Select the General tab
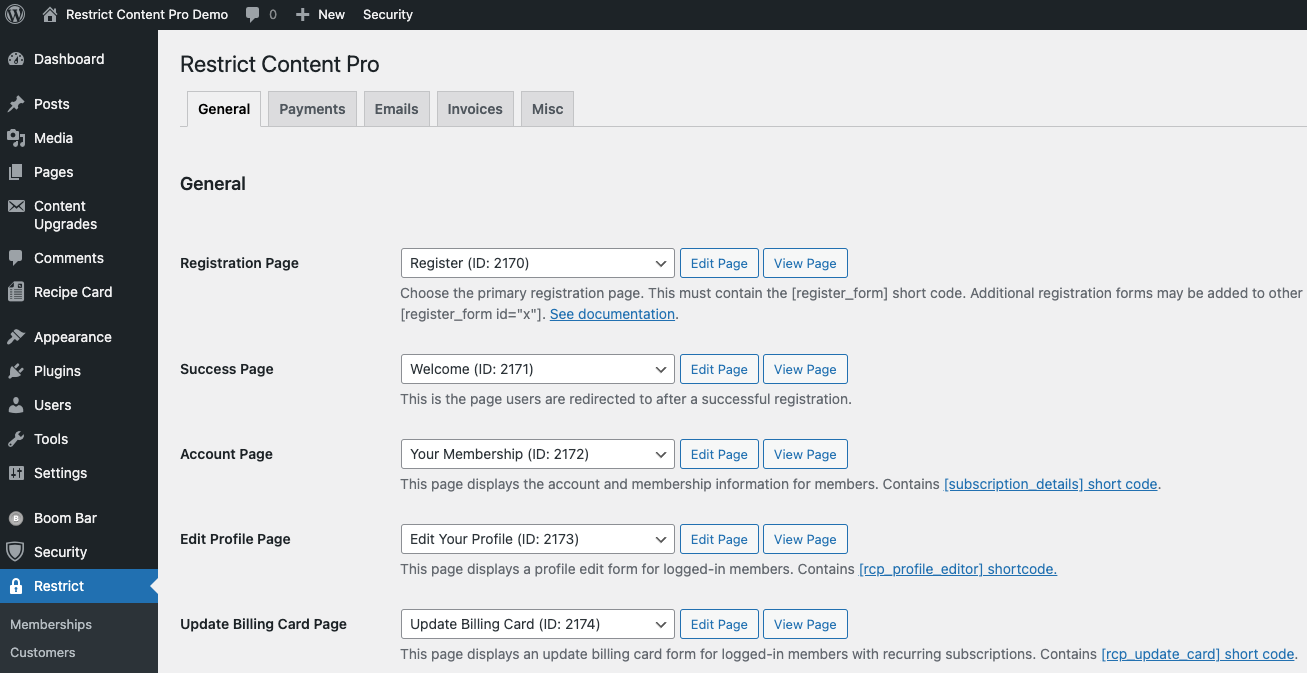Image resolution: width=1307 pixels, height=673 pixels. [x=224, y=109]
